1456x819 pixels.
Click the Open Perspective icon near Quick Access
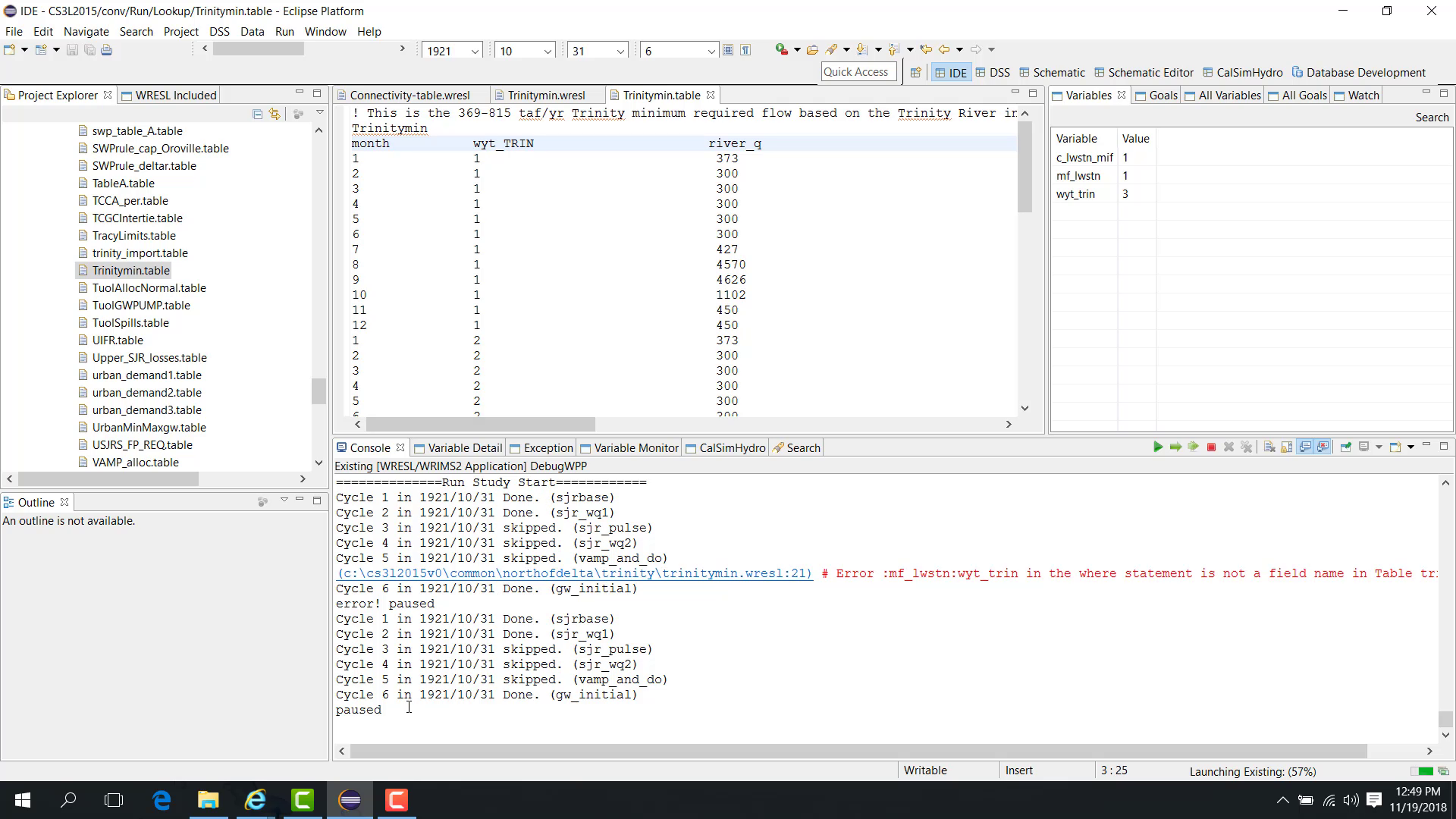click(915, 73)
